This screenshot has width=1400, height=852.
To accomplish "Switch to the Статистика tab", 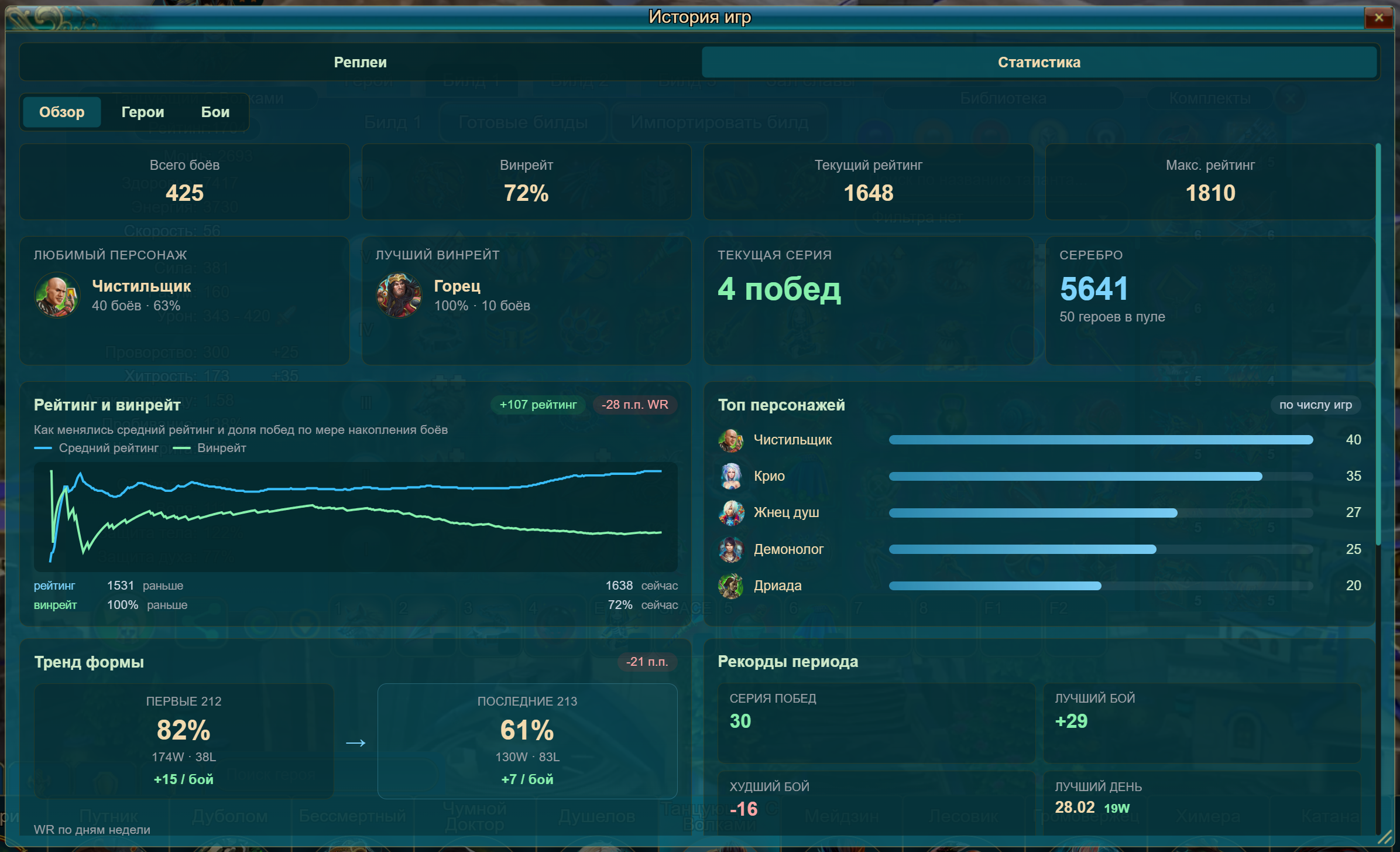I will click(1039, 62).
